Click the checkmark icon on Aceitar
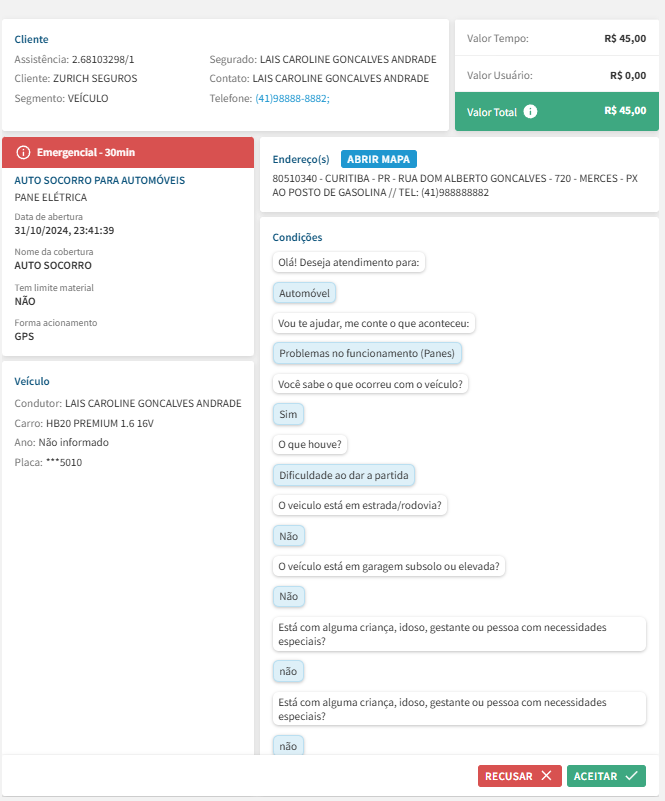 (631, 775)
